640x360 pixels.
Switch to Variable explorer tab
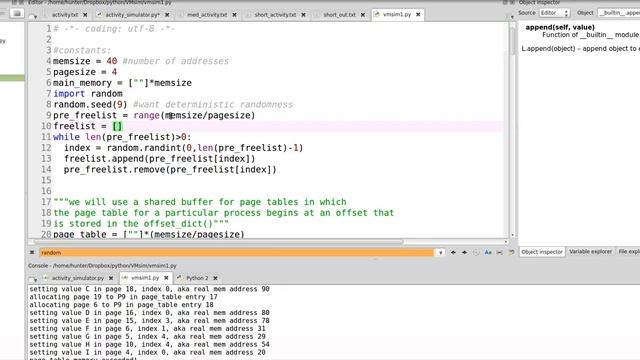click(590, 252)
